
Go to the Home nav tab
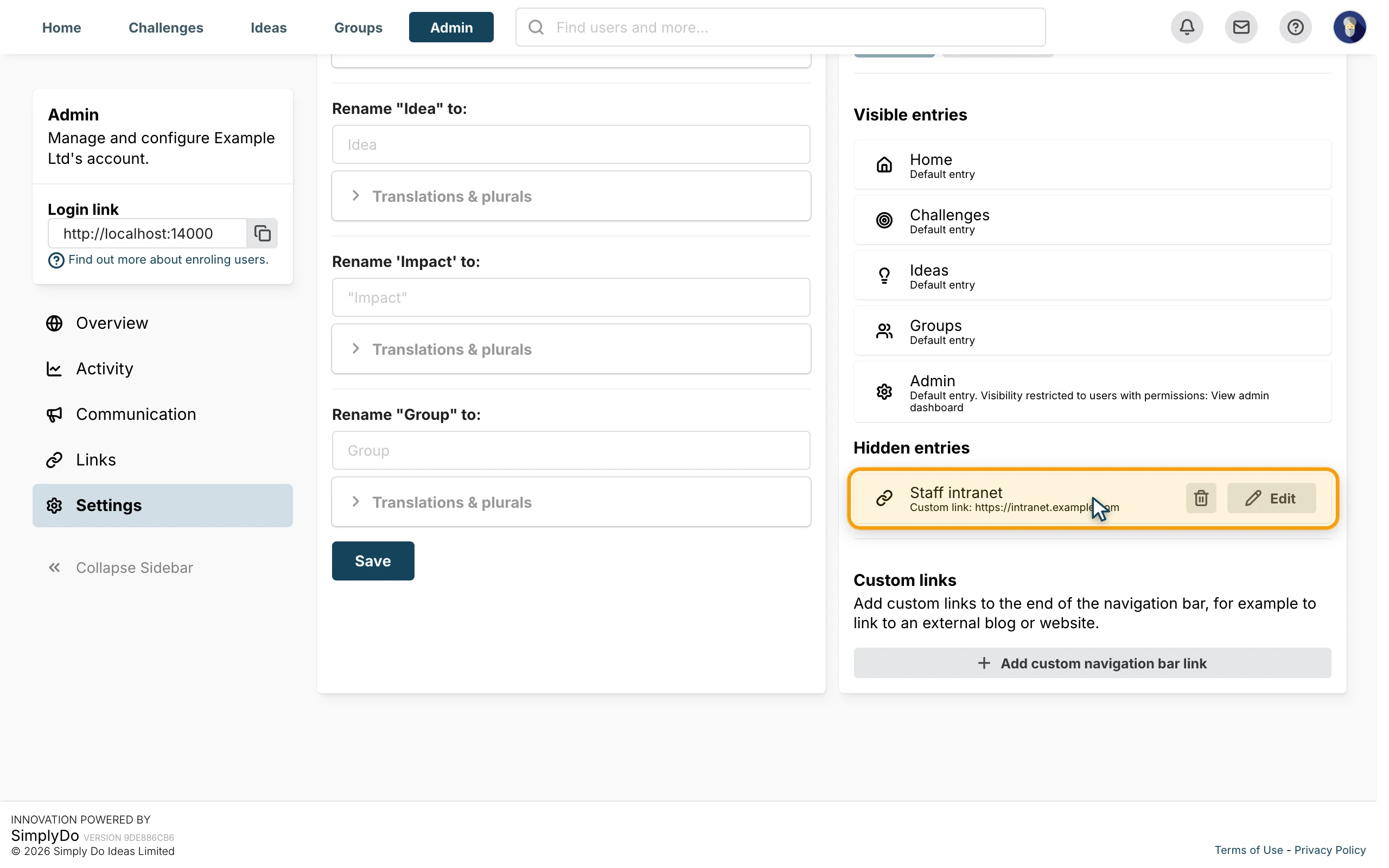[x=61, y=27]
